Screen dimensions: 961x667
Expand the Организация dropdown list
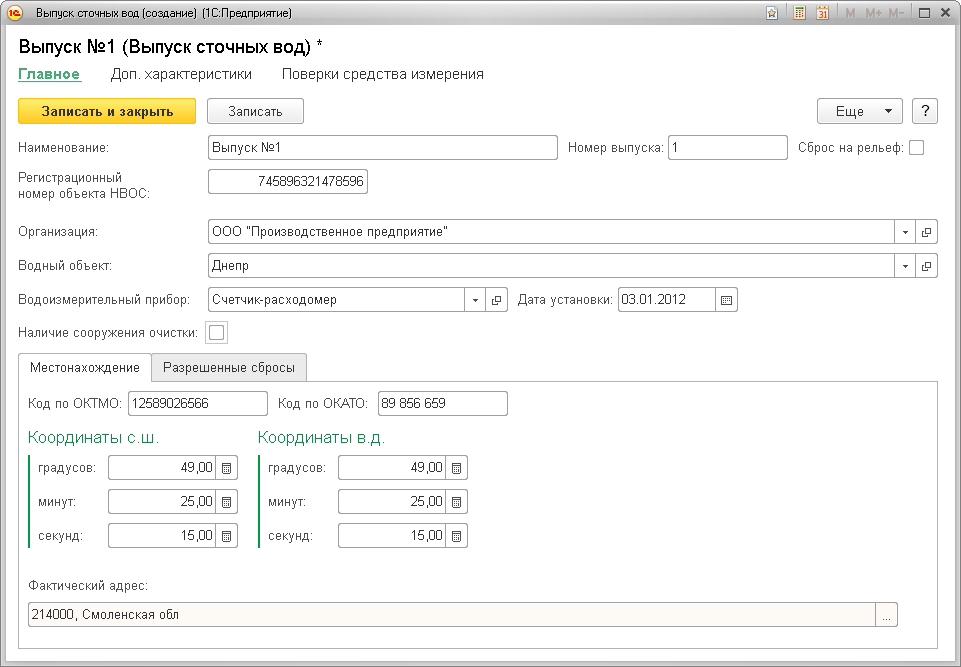pyautogui.click(x=905, y=232)
